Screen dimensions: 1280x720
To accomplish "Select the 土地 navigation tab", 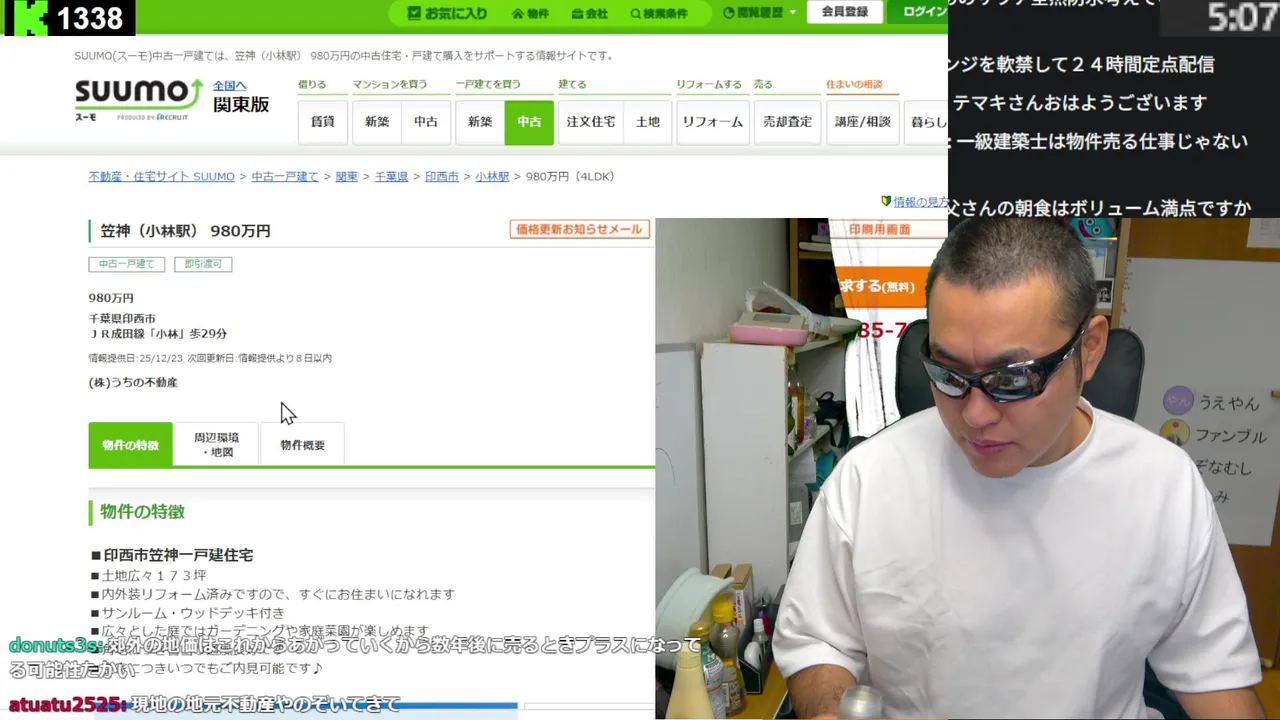I will [x=648, y=122].
